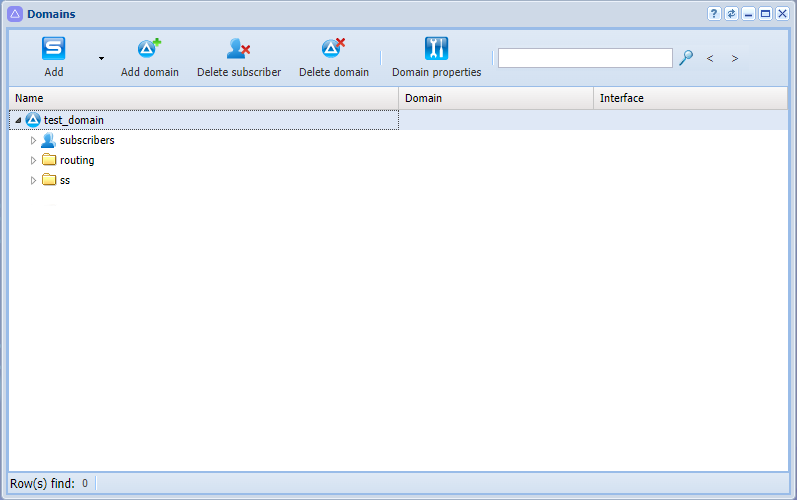Expand the routing folder

coord(33,161)
